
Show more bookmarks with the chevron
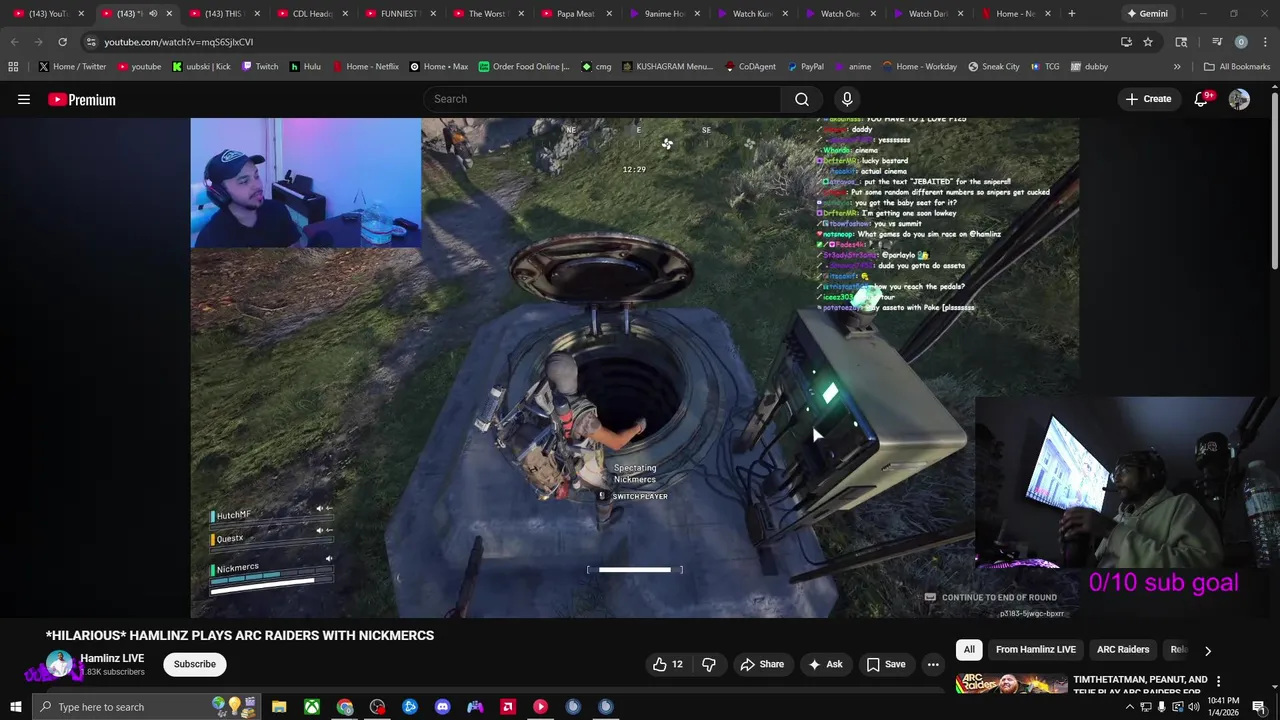coord(1177,67)
